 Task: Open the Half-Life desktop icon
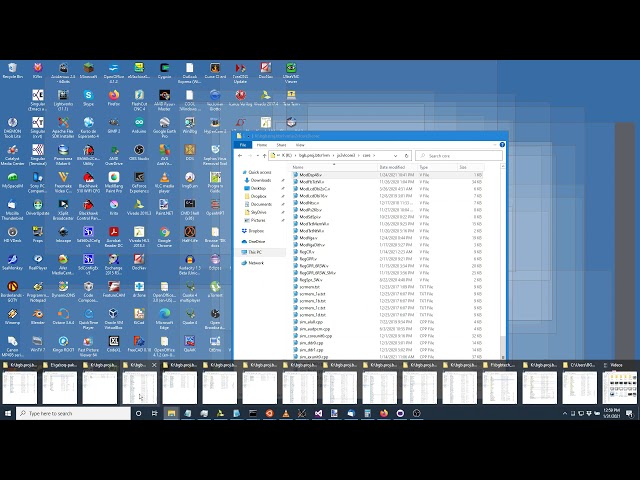[x=189, y=235]
